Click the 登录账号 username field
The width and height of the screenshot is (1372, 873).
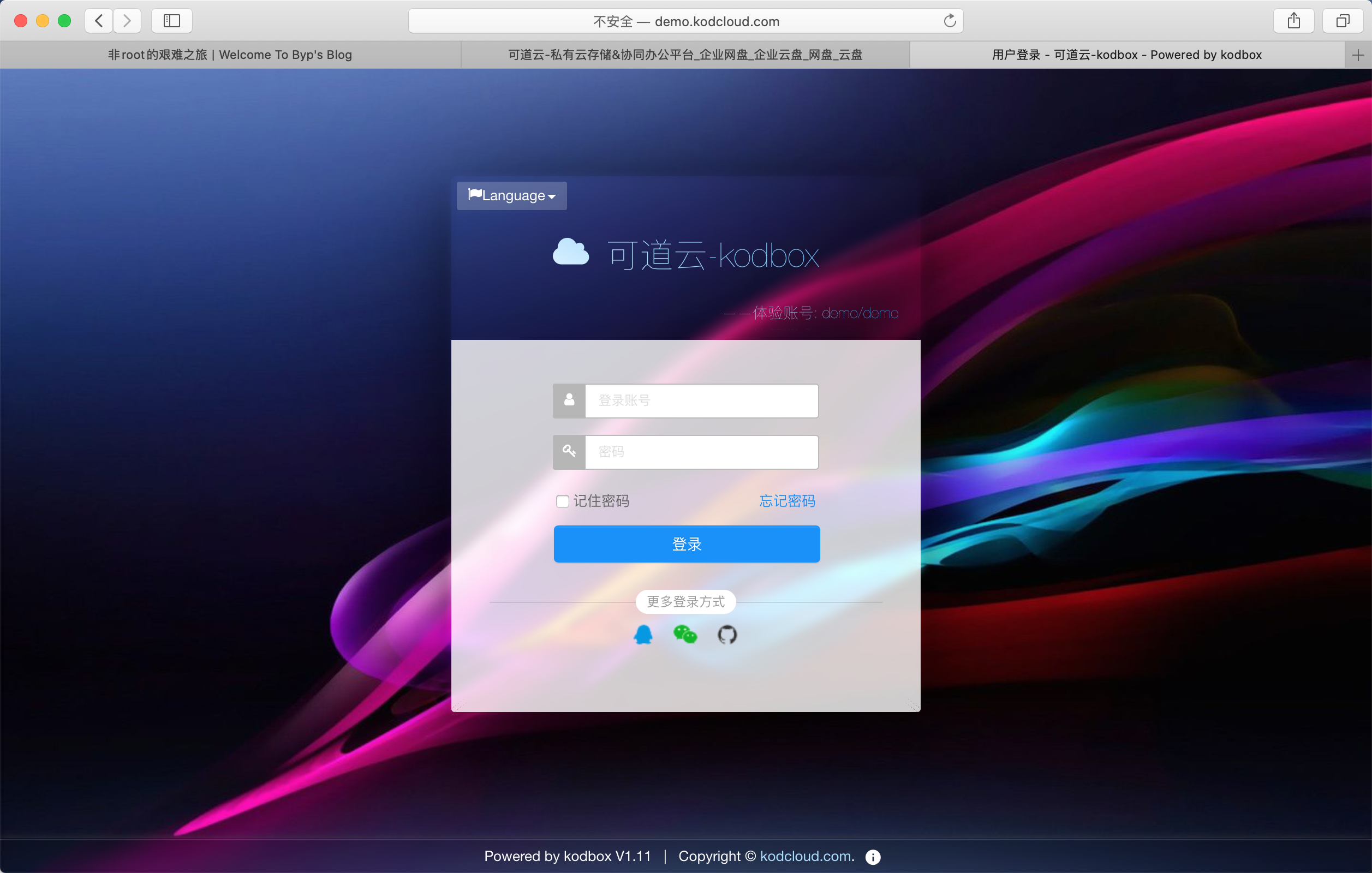tap(701, 401)
